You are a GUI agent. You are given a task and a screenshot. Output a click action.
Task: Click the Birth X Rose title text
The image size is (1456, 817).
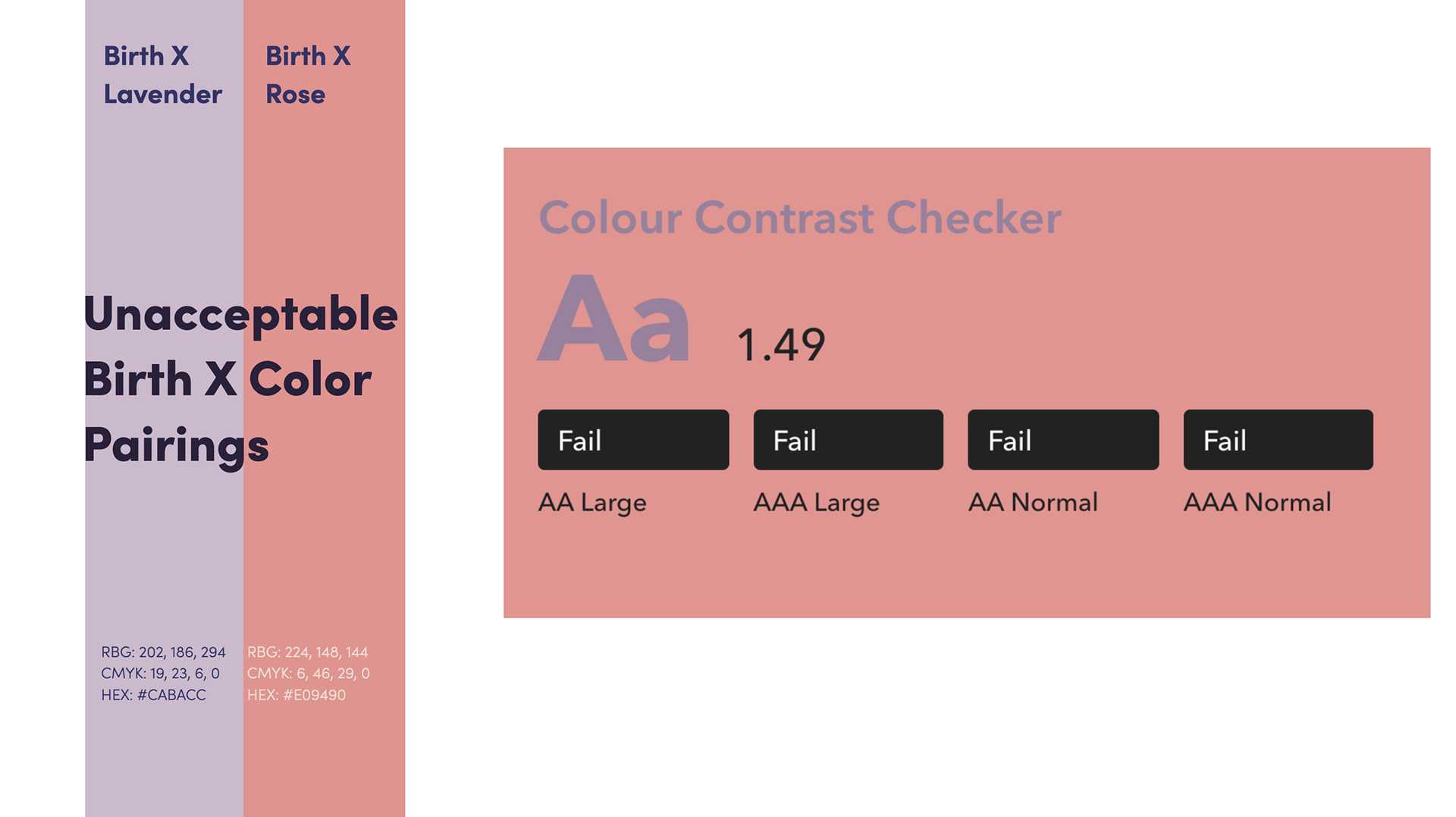click(308, 74)
